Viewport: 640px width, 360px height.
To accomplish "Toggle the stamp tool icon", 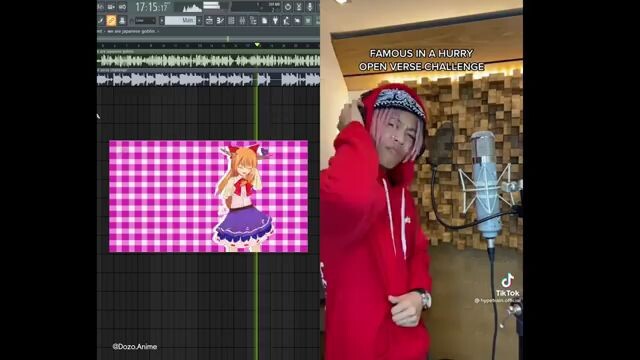I will 122,20.
